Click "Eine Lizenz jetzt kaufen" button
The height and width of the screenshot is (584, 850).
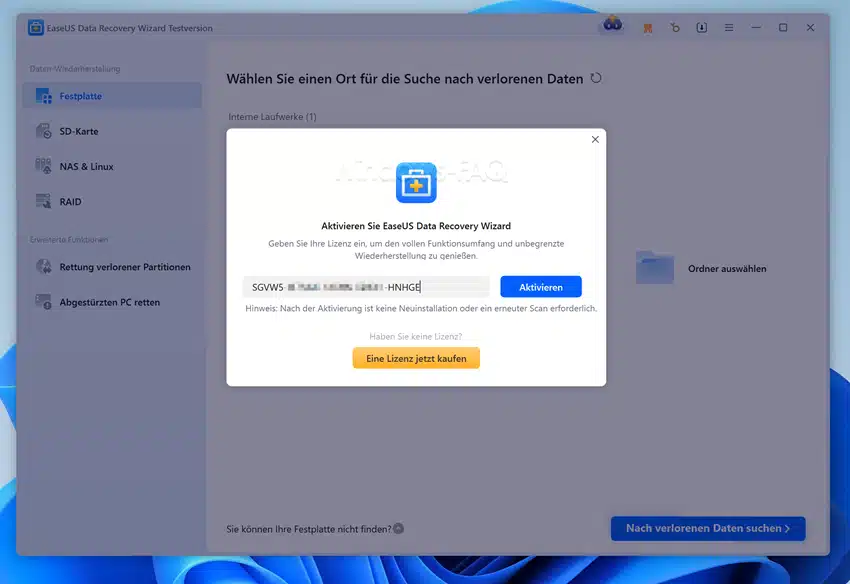tap(416, 358)
